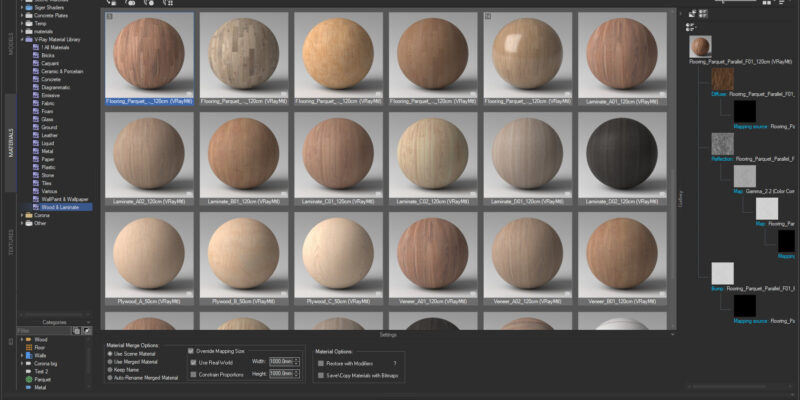Toggle Override Mapping Size checkbox
Viewport: 800px width, 400px height.
pos(191,352)
